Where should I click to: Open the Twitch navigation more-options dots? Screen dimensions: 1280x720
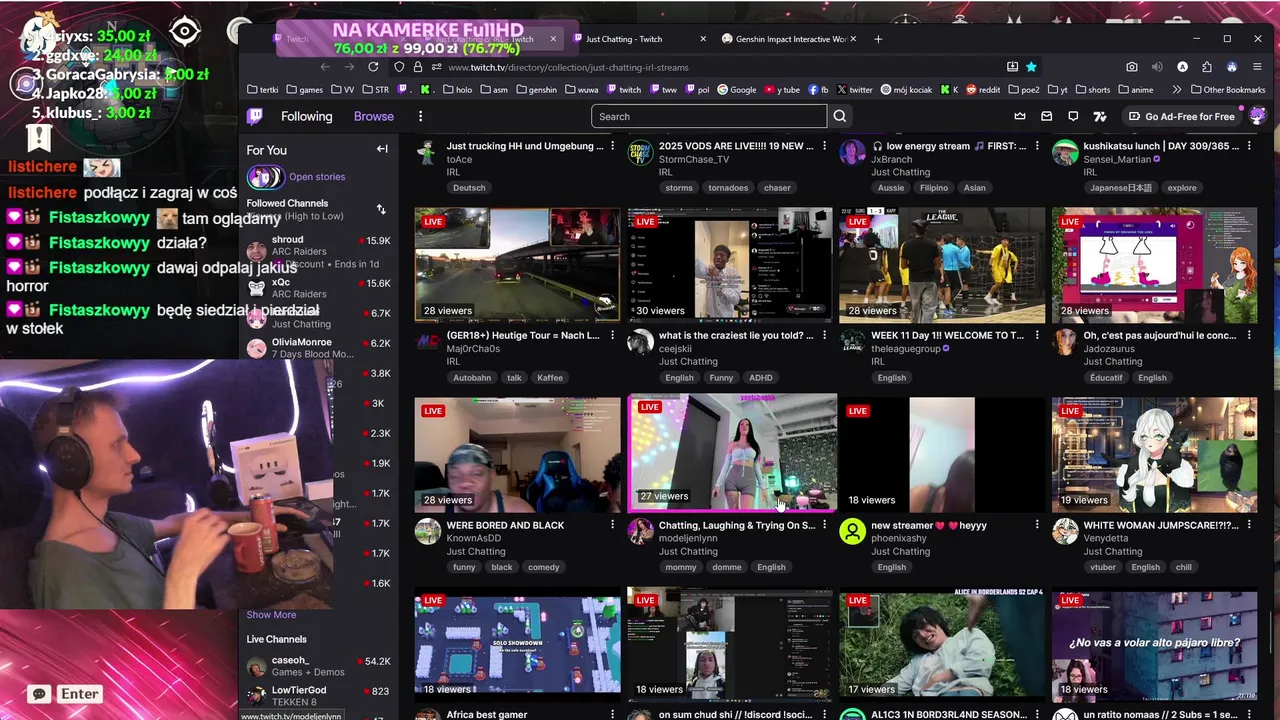click(x=420, y=116)
